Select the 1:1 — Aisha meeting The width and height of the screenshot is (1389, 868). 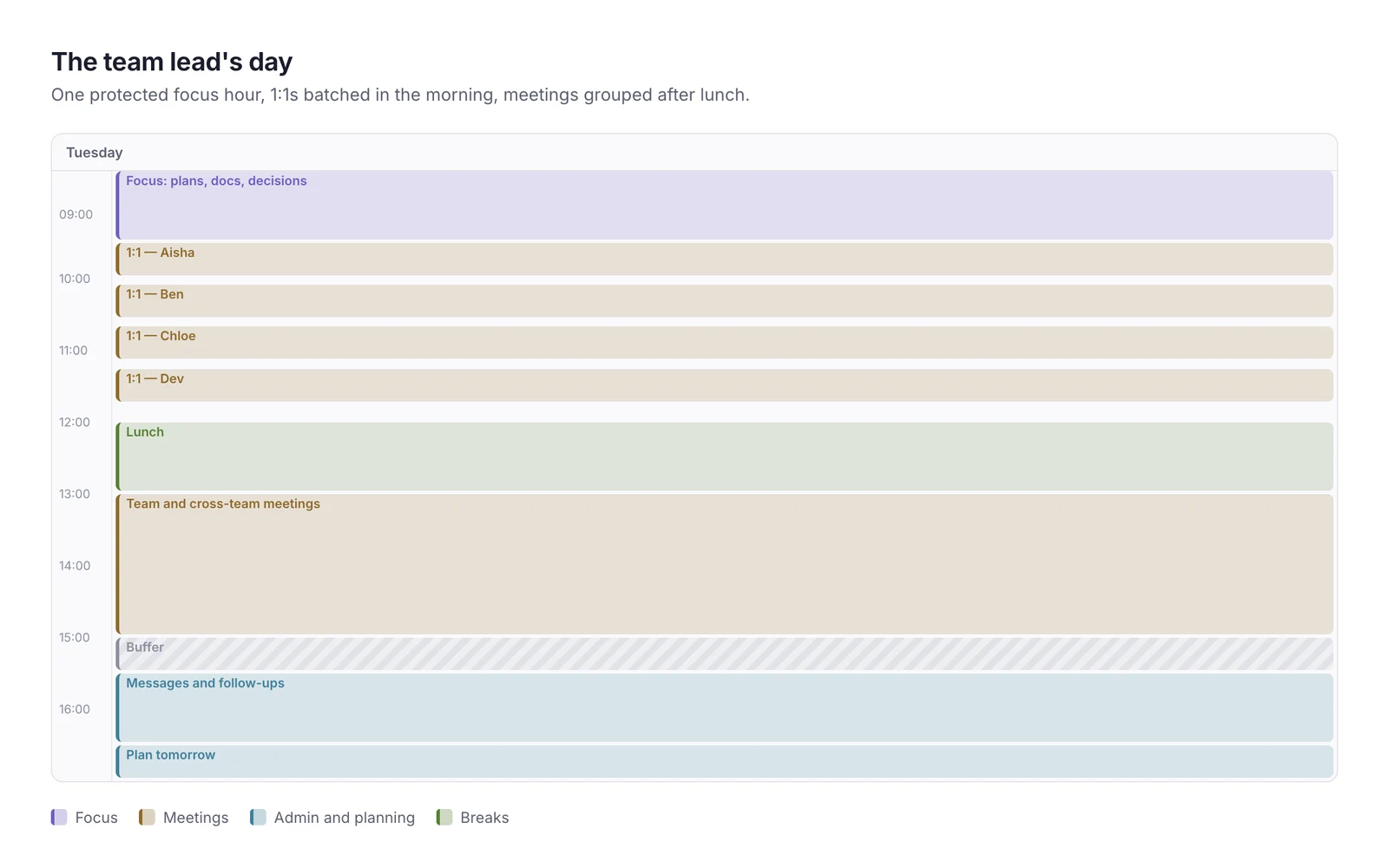point(724,259)
